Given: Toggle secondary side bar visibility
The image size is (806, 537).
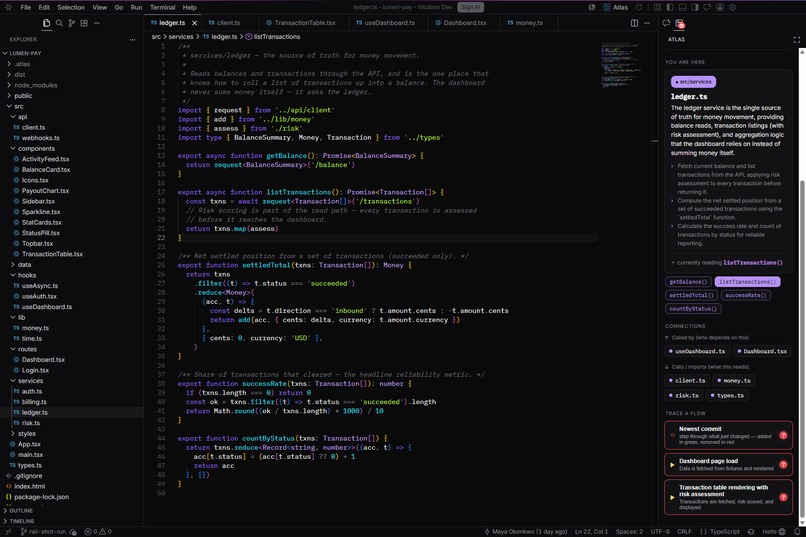Looking at the screenshot, I should pyautogui.click(x=694, y=7).
